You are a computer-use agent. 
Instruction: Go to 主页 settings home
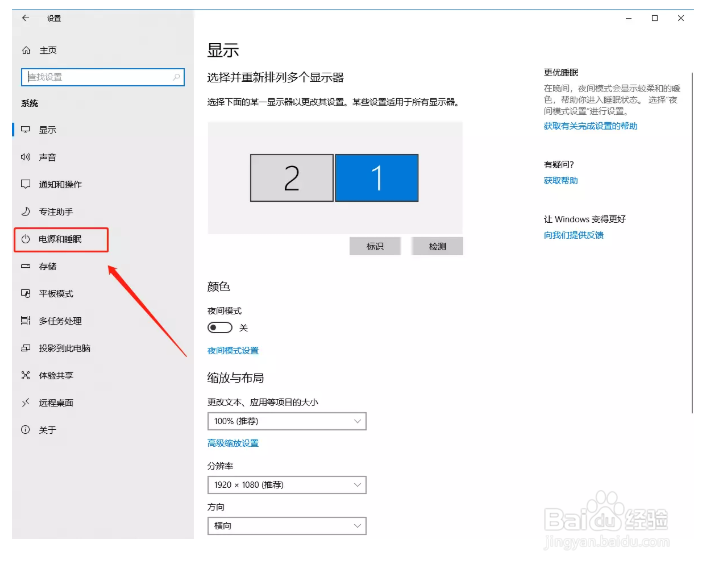tap(48, 50)
